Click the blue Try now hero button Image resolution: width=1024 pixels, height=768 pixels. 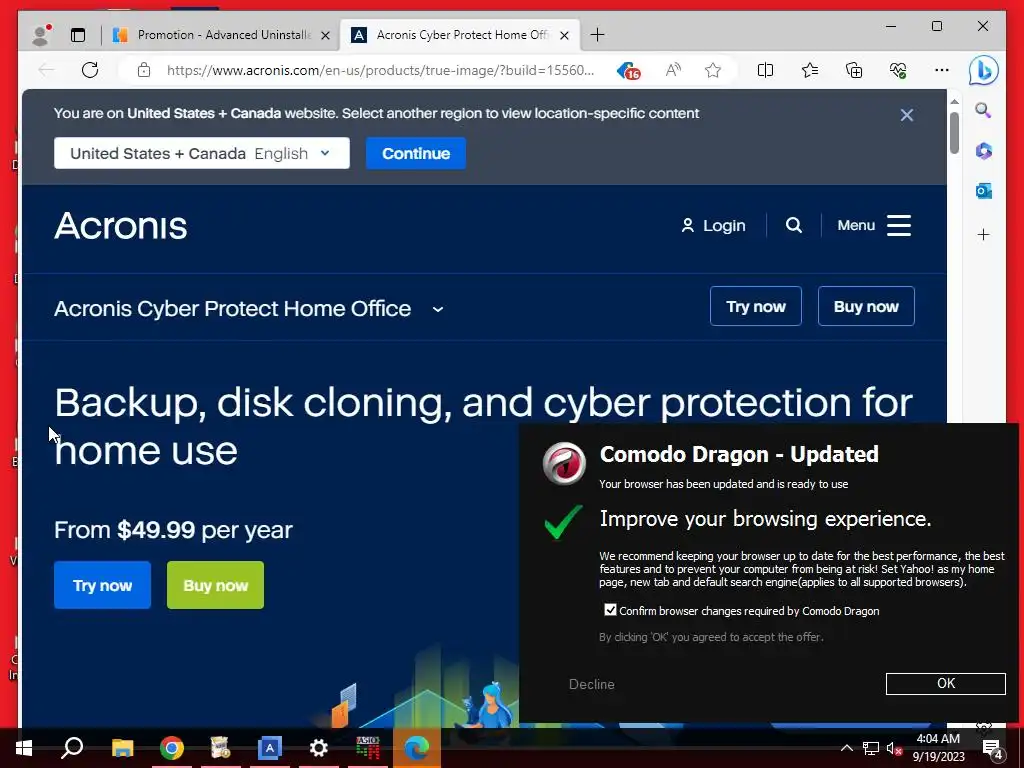coord(103,585)
